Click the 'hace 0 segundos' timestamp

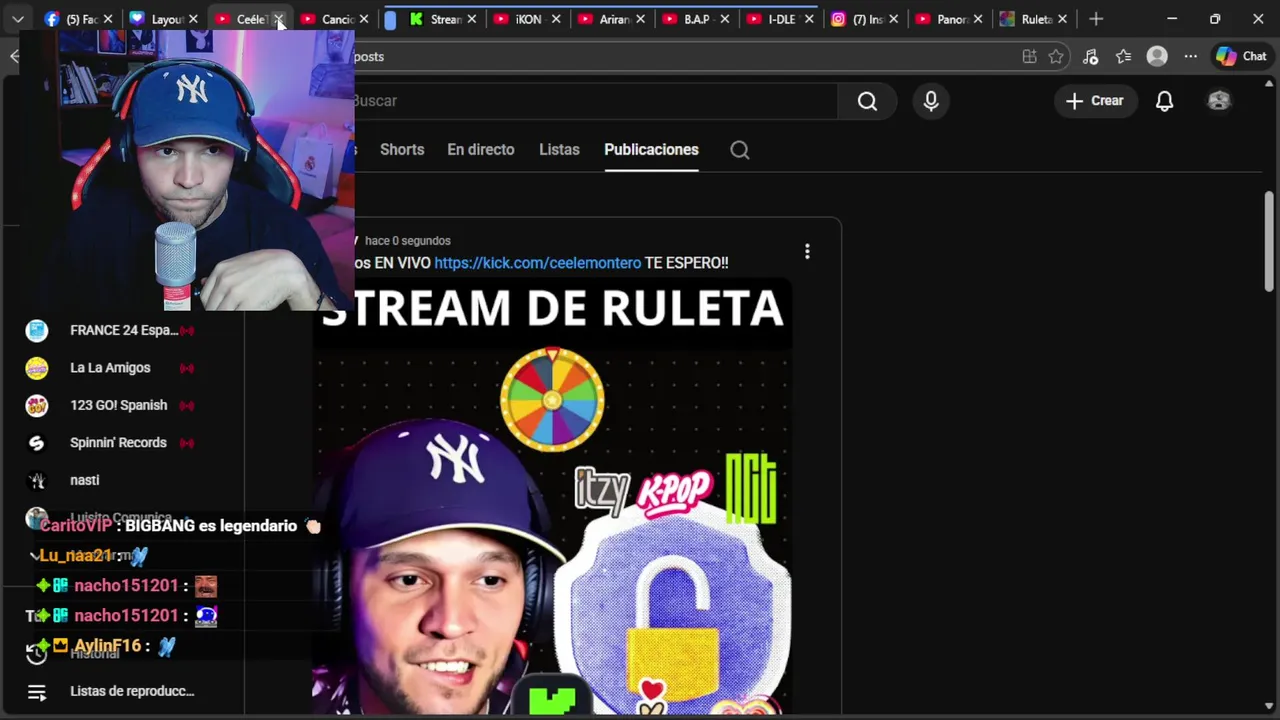pos(408,241)
